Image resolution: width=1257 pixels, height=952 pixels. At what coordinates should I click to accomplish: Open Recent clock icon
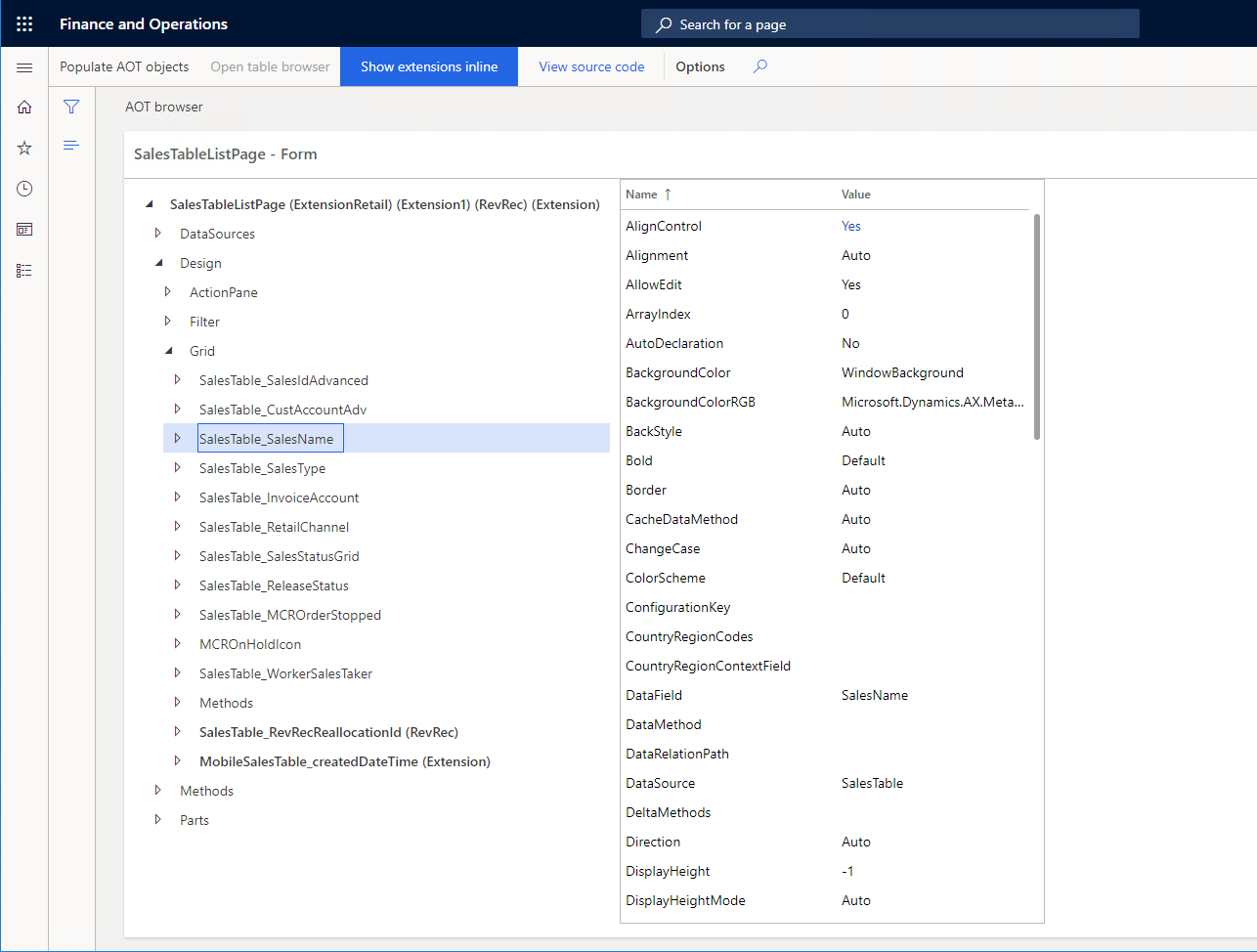click(24, 189)
